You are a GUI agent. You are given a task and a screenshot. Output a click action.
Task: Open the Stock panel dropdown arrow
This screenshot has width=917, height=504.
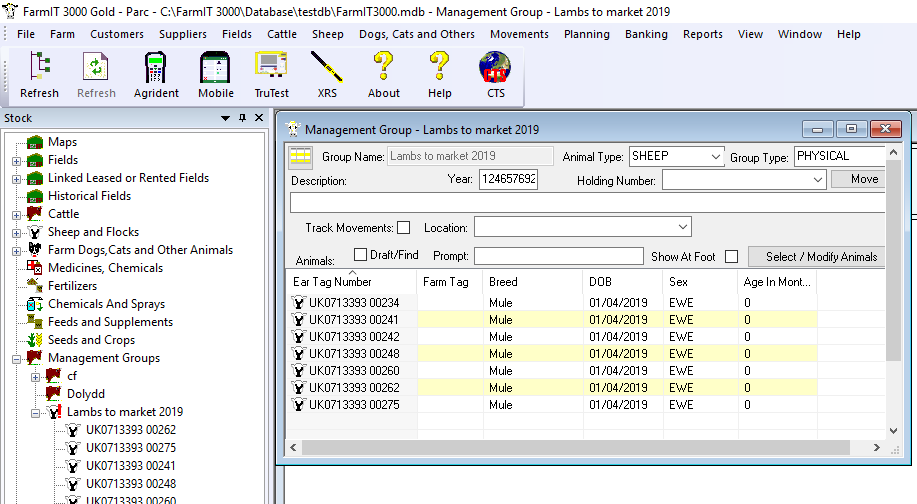pyautogui.click(x=225, y=118)
